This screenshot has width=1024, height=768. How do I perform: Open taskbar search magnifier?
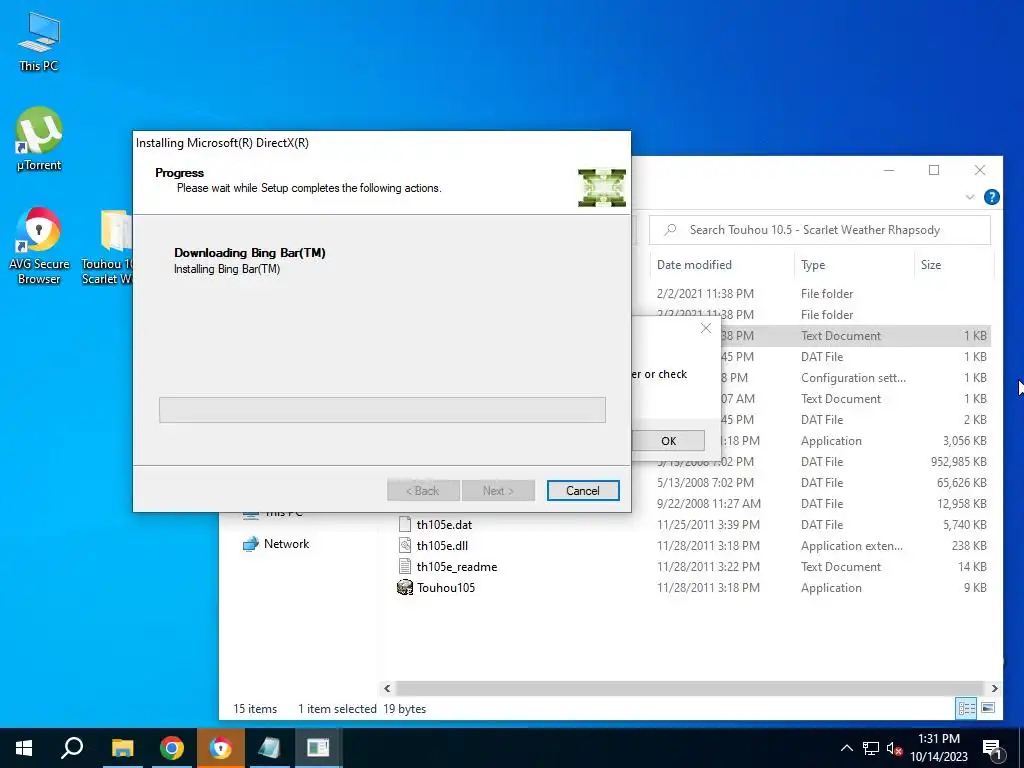tap(72, 748)
